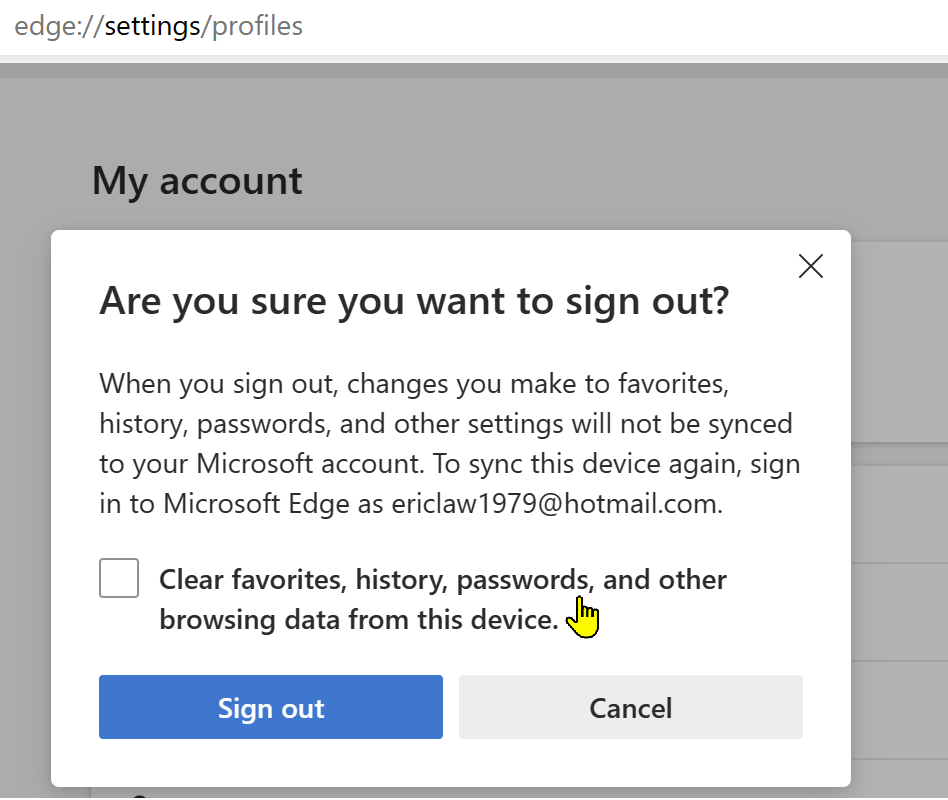Close the sign-out dialog with the X
This screenshot has height=800, width=948.
click(x=811, y=266)
